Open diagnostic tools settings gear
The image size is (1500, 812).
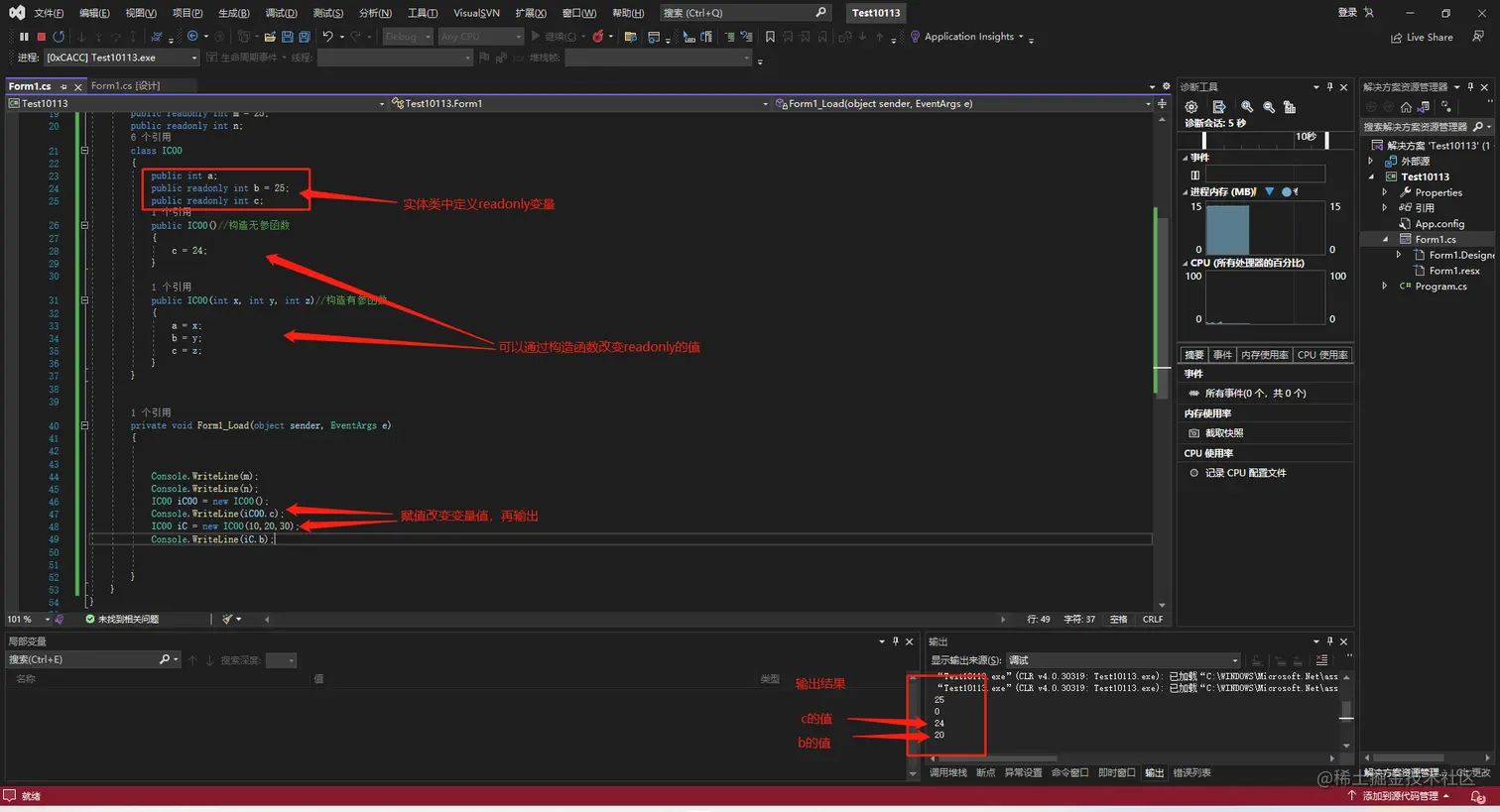pos(1191,107)
